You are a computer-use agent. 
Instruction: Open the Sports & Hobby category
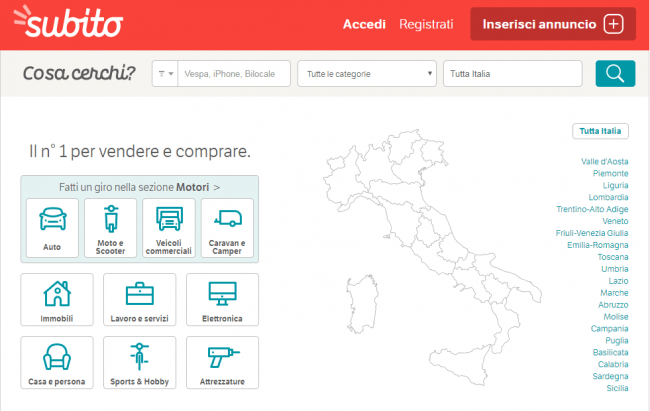pos(140,362)
